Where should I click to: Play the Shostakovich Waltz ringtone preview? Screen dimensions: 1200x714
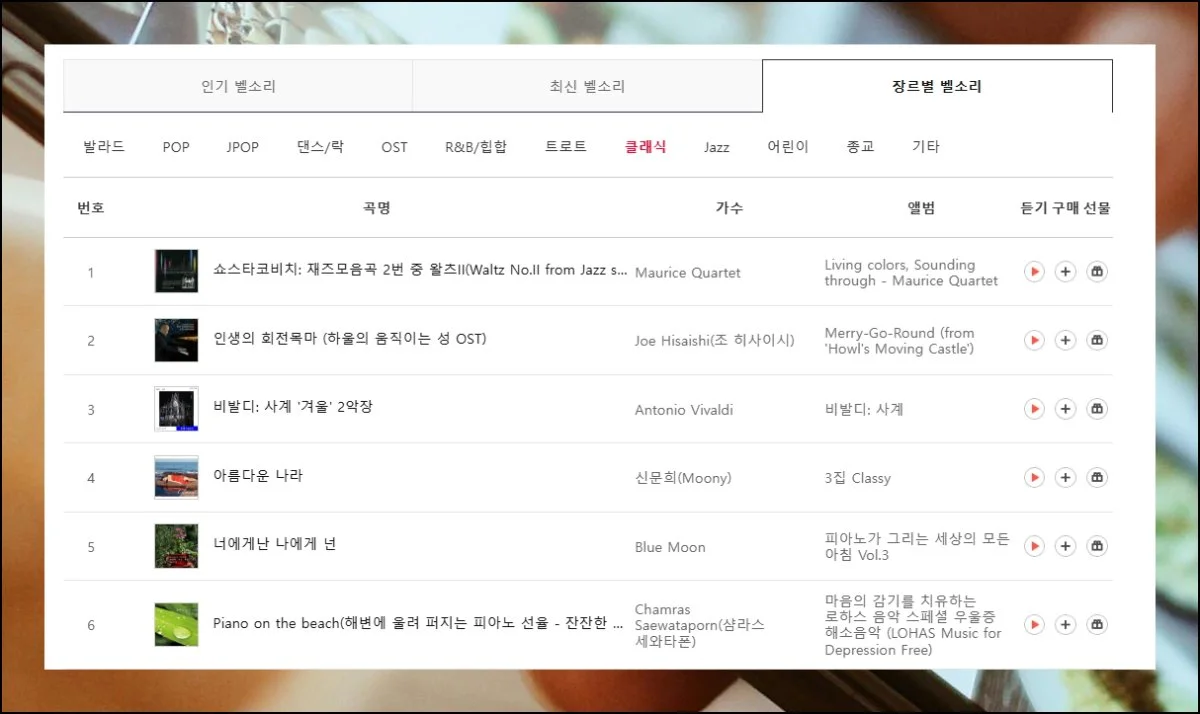click(1034, 272)
